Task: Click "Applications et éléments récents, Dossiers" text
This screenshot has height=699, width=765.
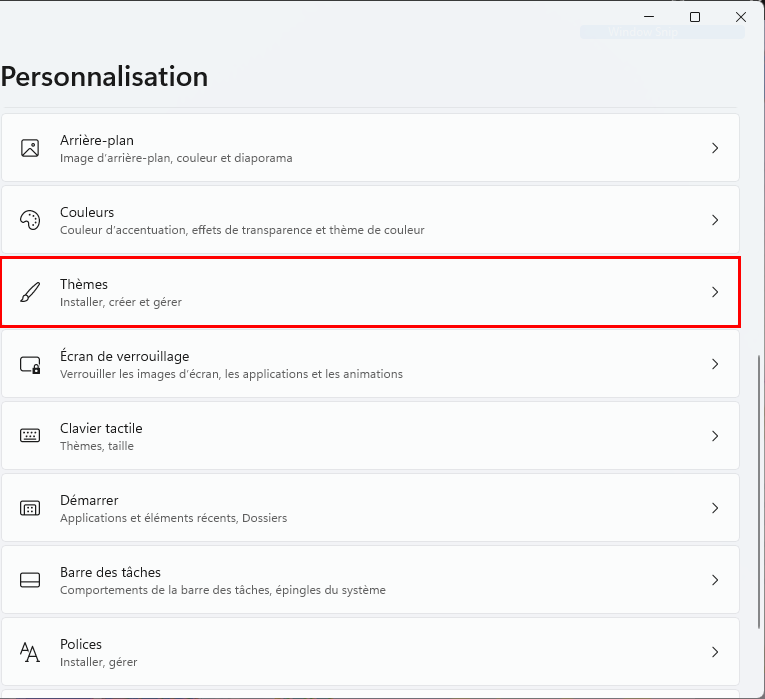Action: coord(173,518)
